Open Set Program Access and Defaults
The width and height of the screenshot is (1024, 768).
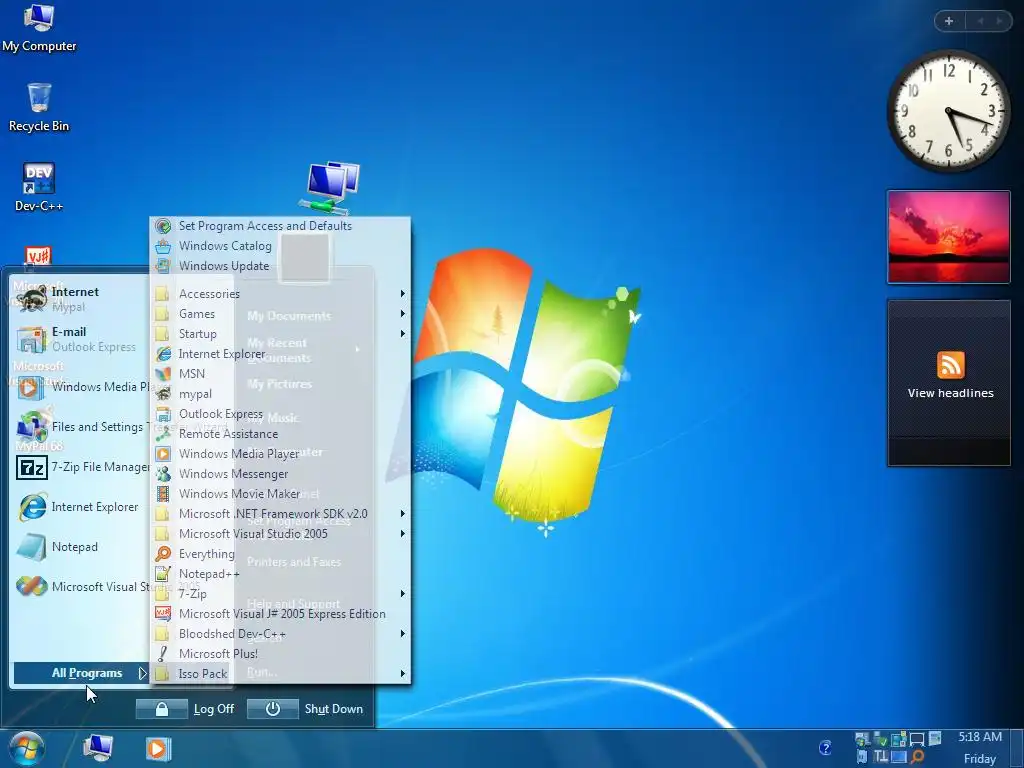[x=280, y=225]
